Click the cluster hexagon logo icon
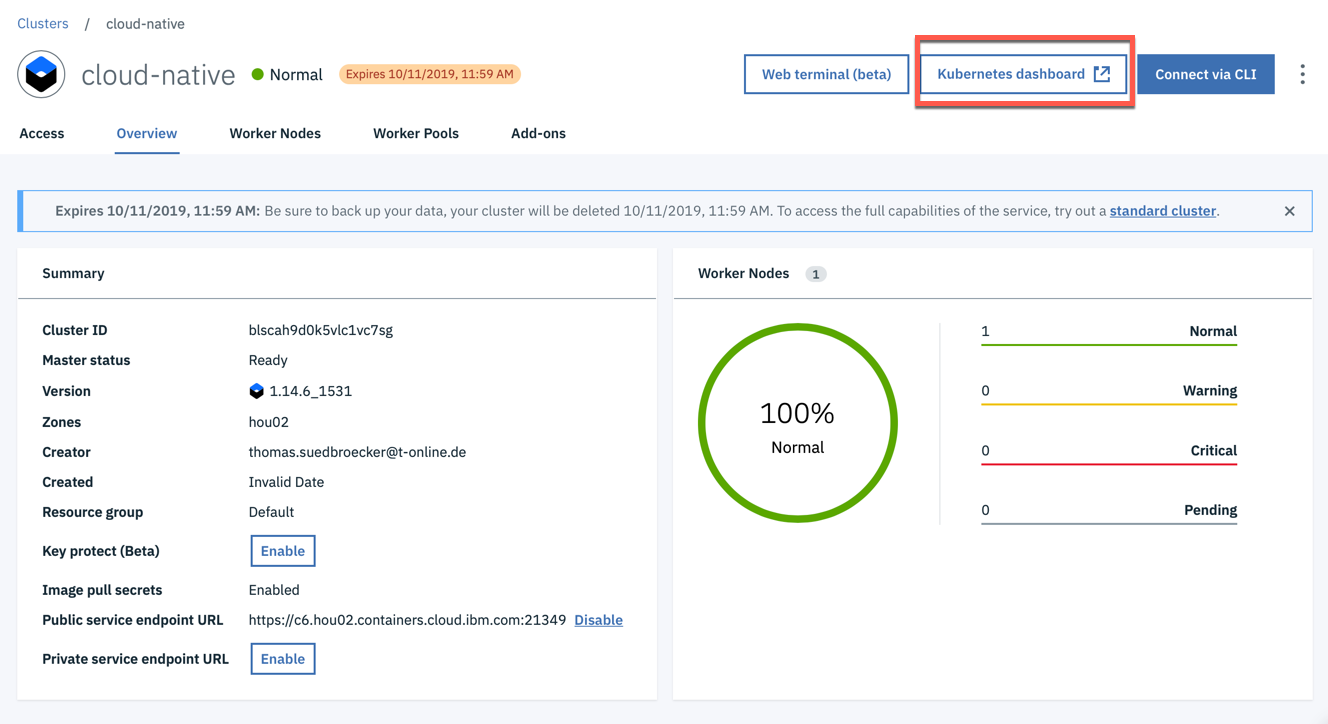Image resolution: width=1328 pixels, height=724 pixels. pyautogui.click(x=41, y=74)
